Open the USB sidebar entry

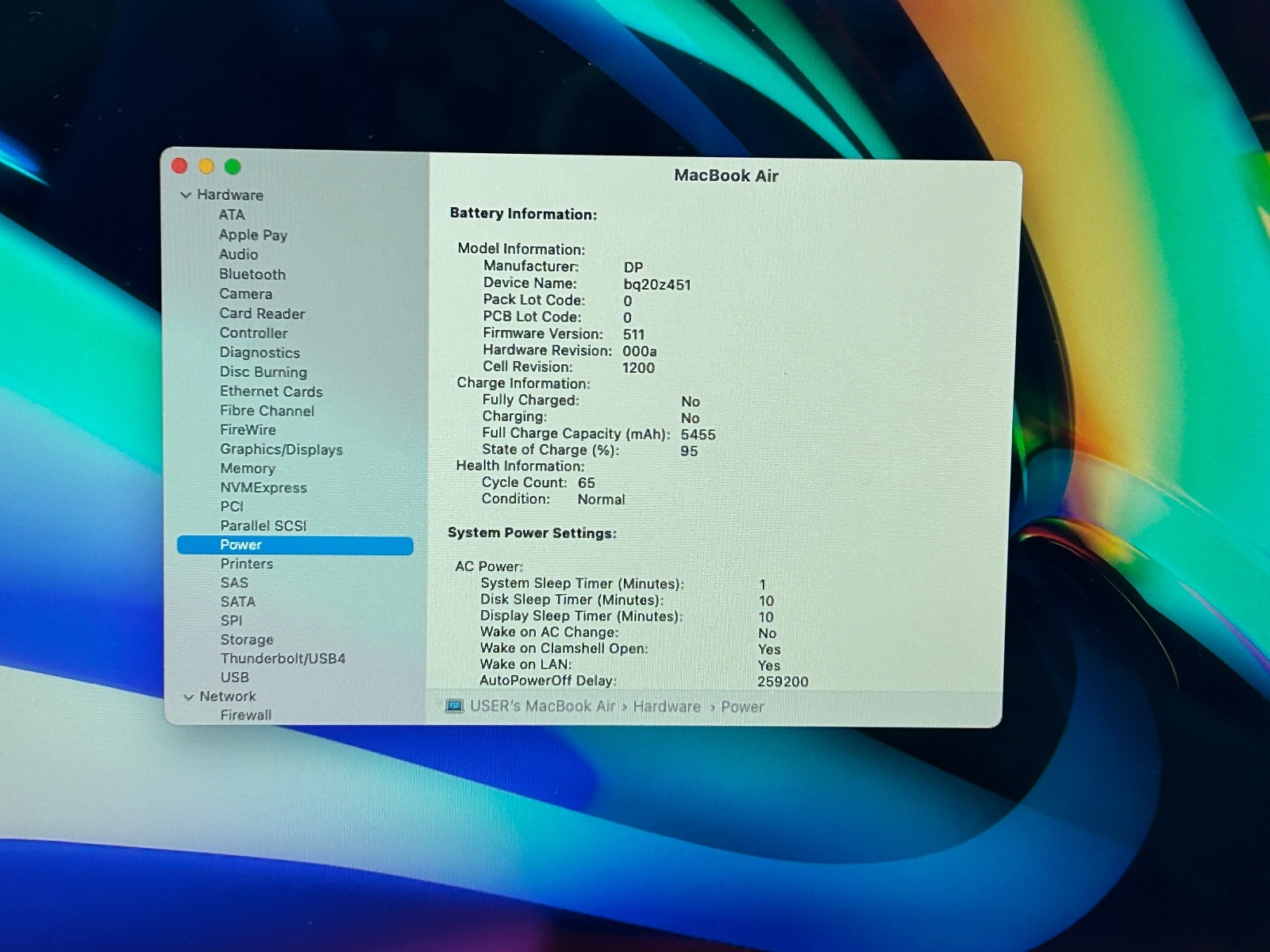point(235,678)
